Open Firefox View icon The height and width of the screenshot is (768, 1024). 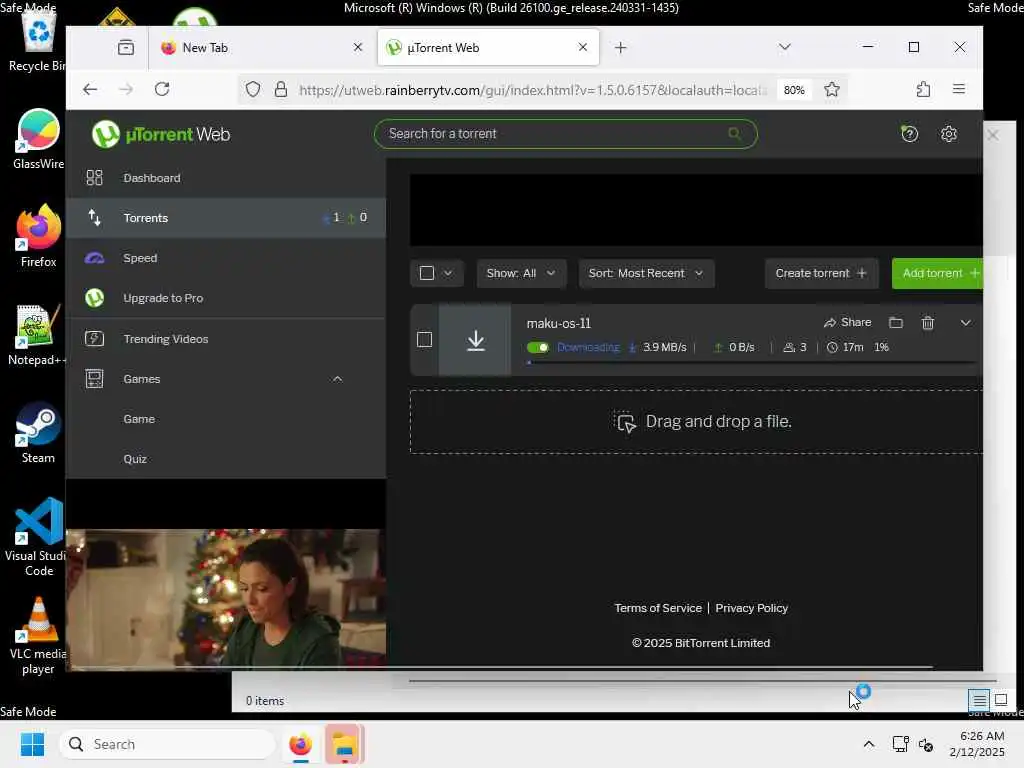[x=125, y=47]
